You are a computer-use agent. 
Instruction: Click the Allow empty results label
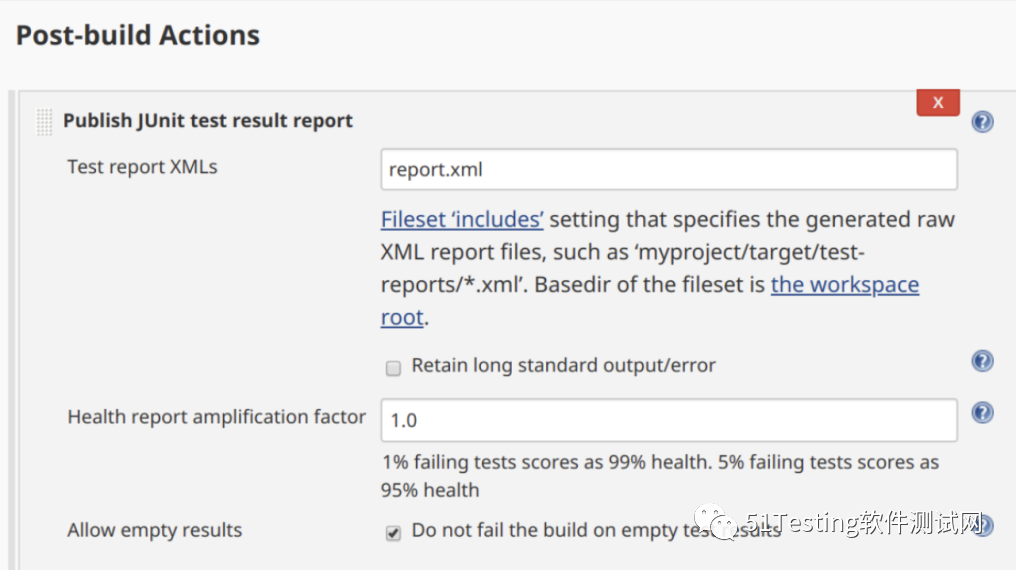pyautogui.click(x=154, y=530)
